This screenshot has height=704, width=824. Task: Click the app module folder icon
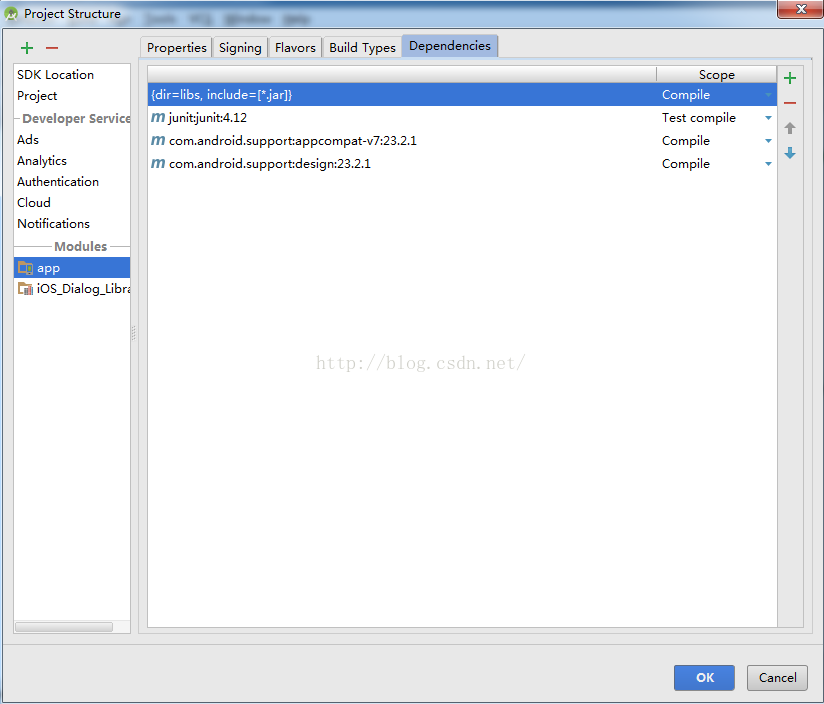pos(25,268)
